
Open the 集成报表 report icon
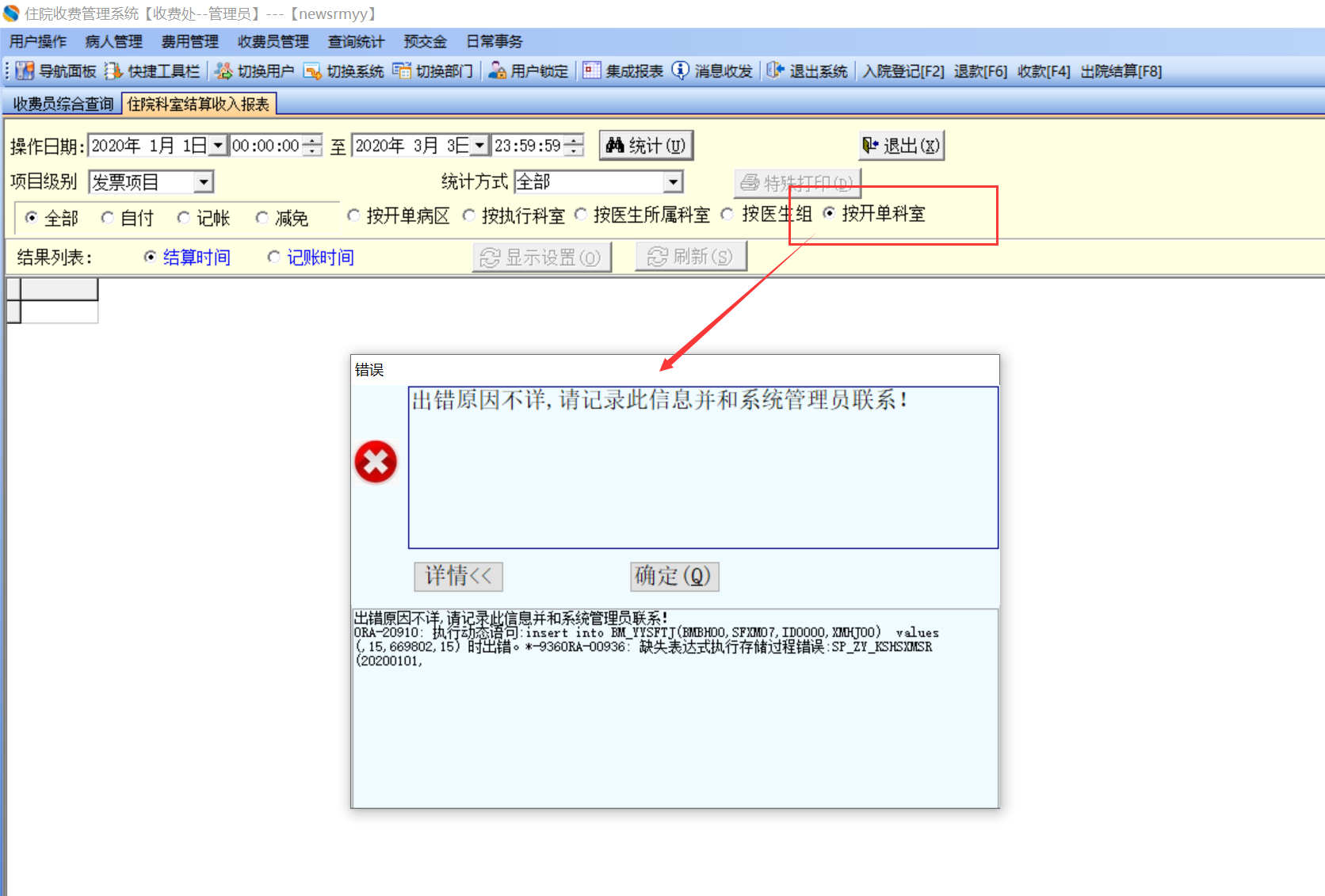click(591, 71)
